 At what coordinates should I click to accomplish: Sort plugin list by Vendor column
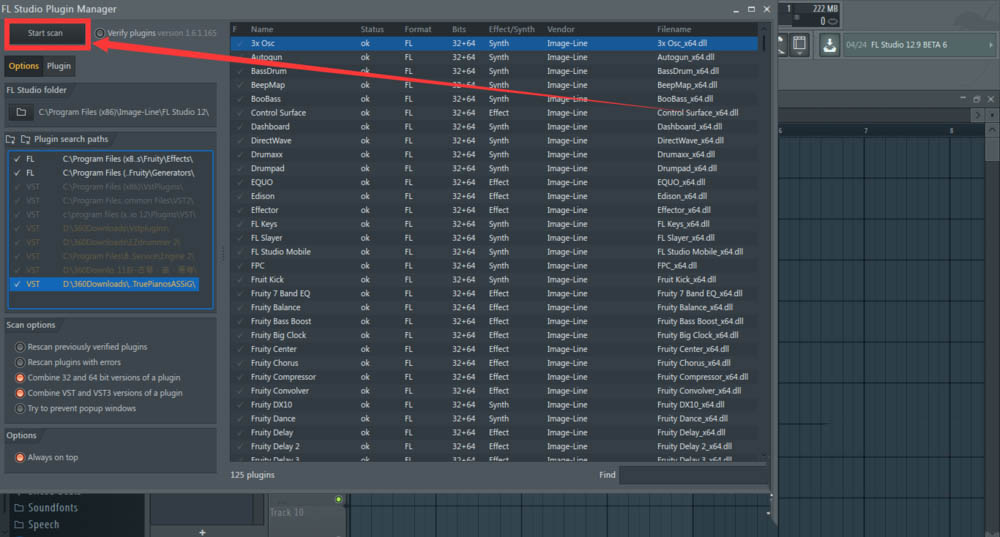click(561, 29)
